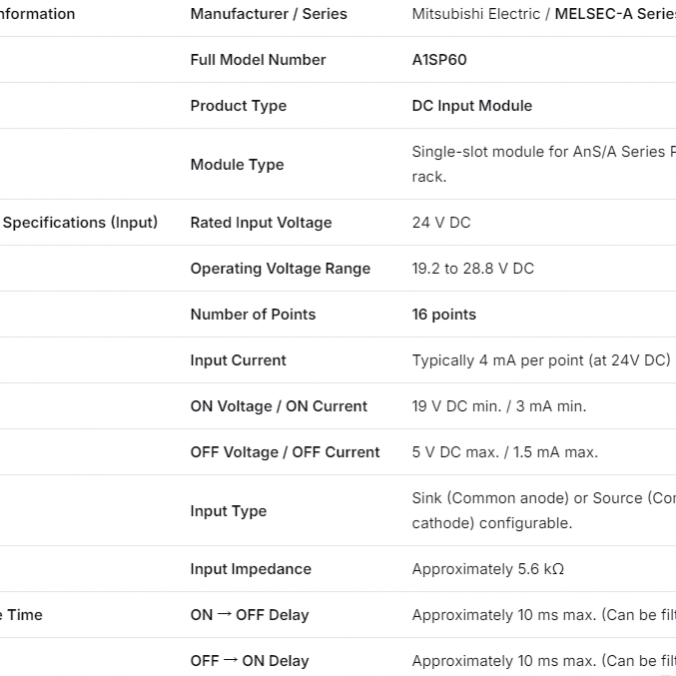676x676 pixels.
Task: Click the OFF → ON Delay label
Action: 249,661
